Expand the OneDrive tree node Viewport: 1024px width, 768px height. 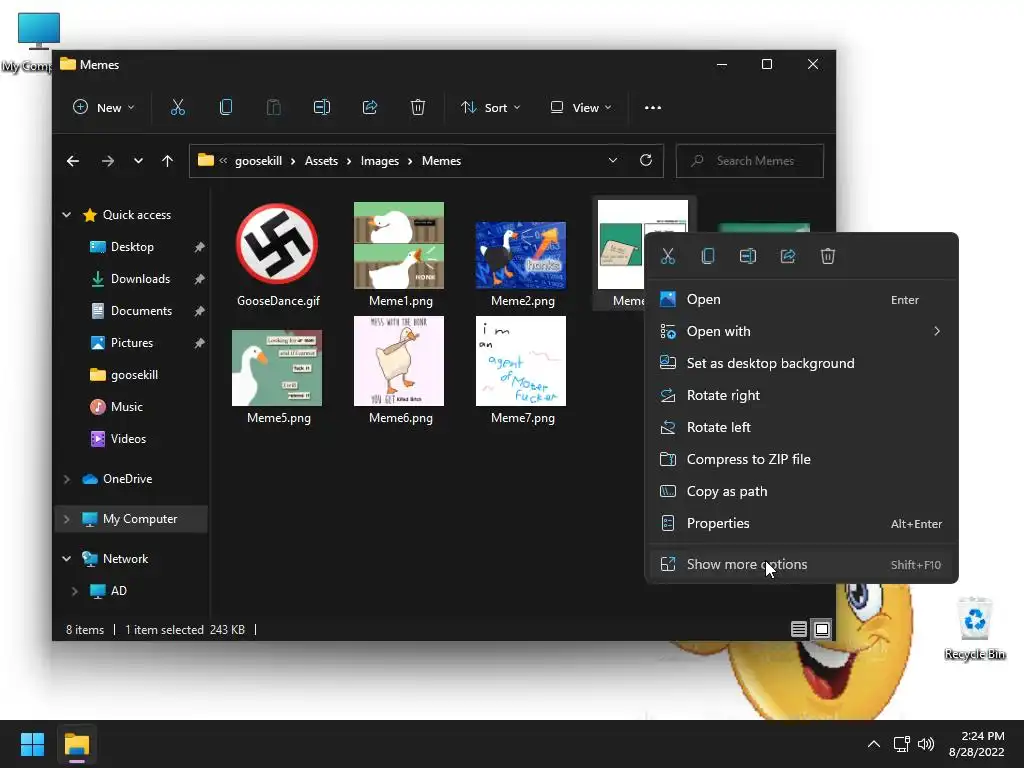[67, 479]
